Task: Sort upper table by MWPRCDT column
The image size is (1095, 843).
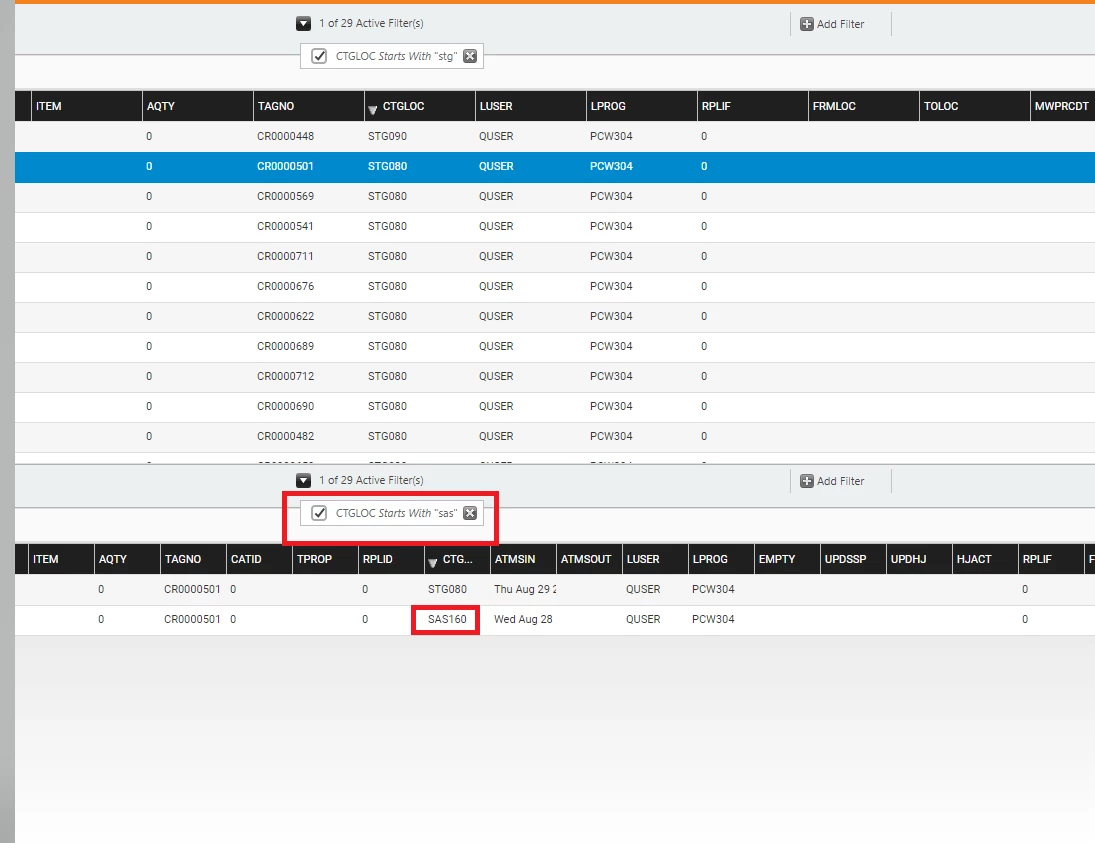Action: (1063, 106)
